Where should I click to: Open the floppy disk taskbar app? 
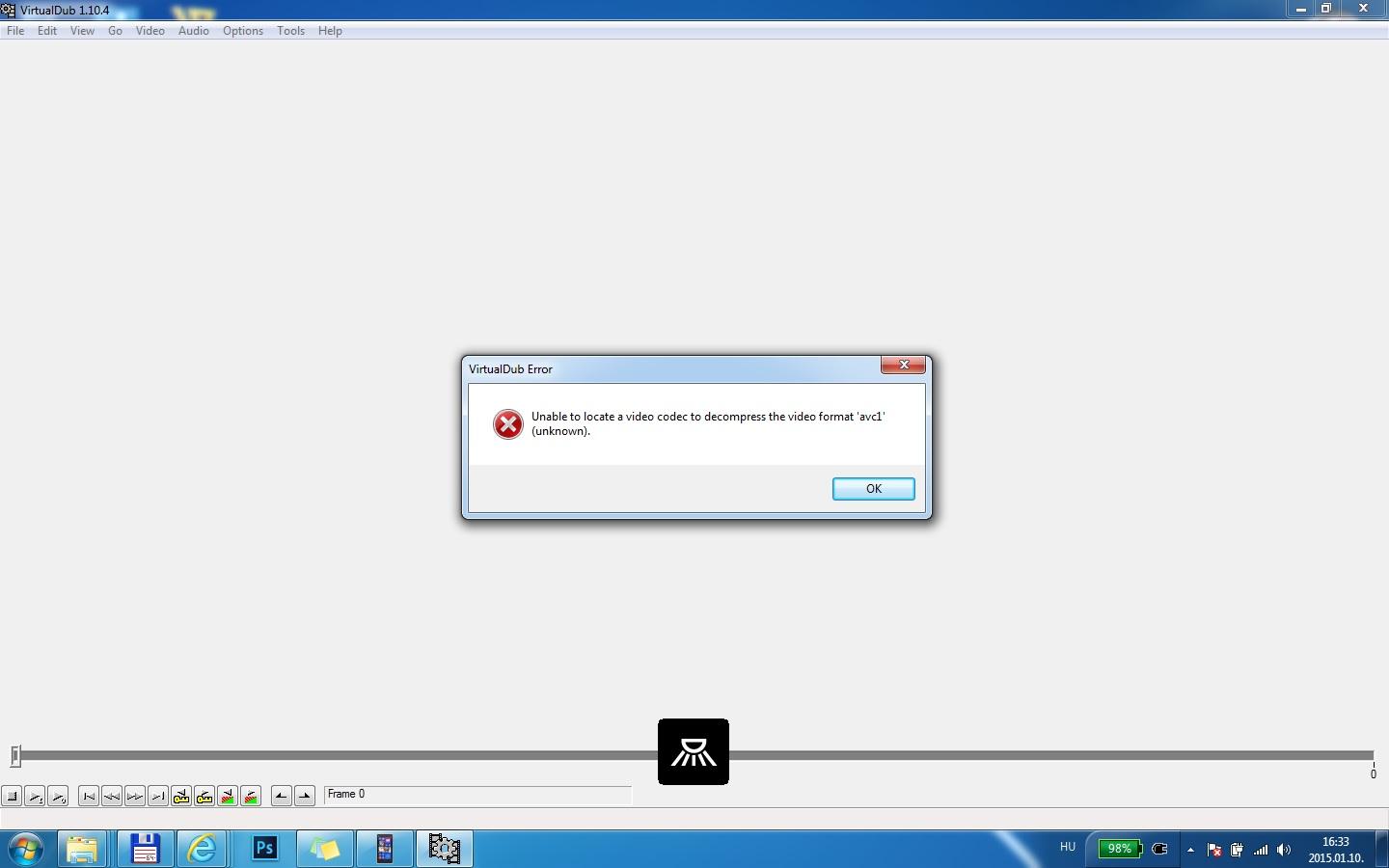(145, 849)
